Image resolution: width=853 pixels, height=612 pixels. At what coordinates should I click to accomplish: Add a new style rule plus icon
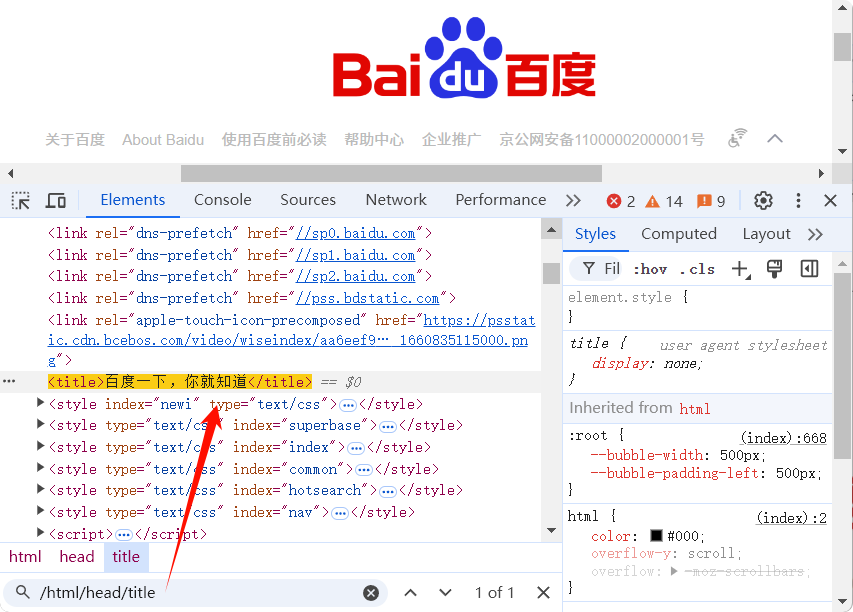[741, 269]
